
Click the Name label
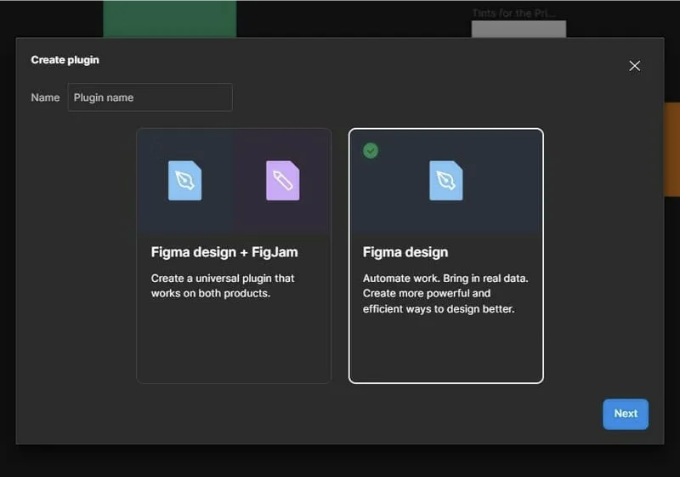tap(45, 98)
